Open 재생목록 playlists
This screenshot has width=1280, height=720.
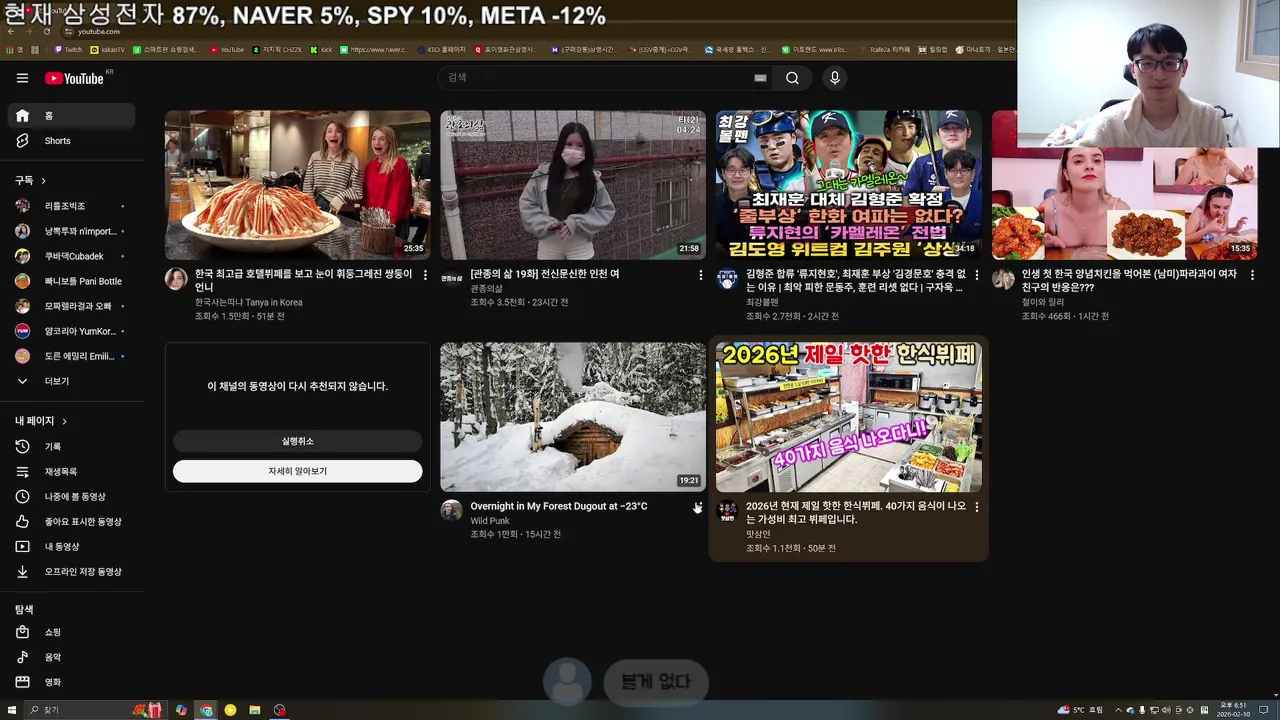pyautogui.click(x=70, y=472)
